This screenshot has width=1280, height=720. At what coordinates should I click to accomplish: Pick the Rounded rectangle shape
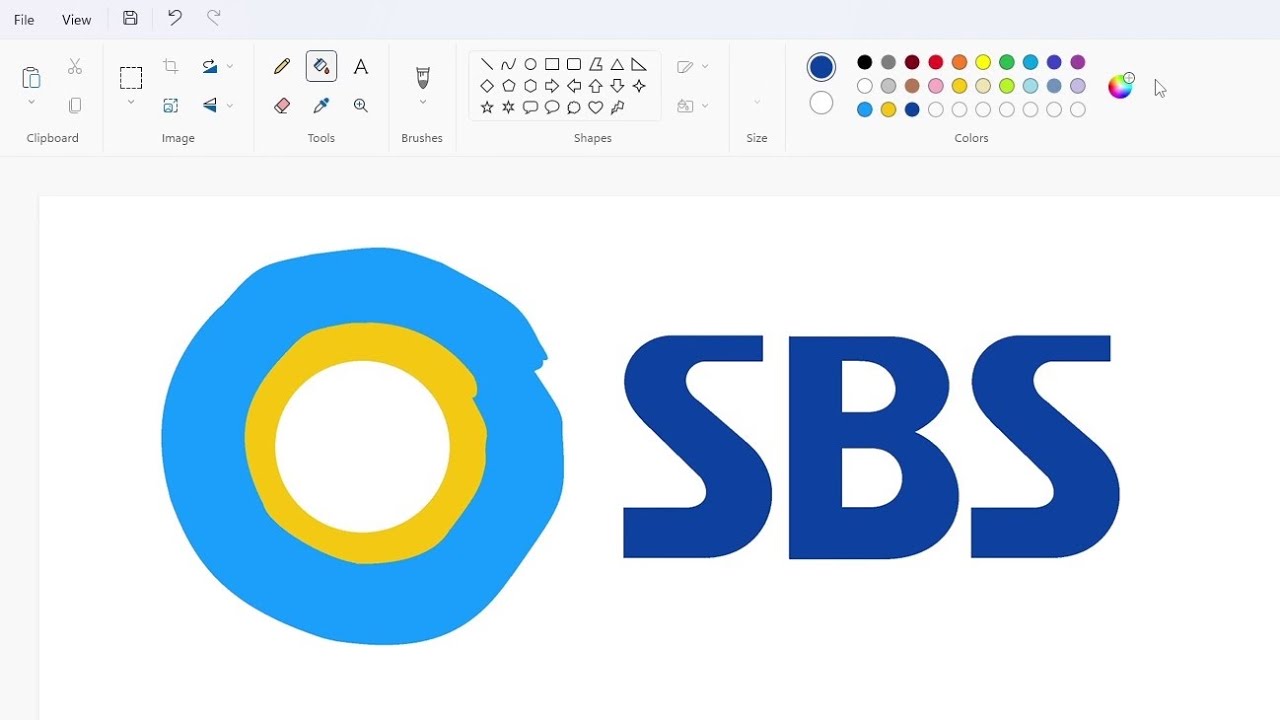coord(574,64)
